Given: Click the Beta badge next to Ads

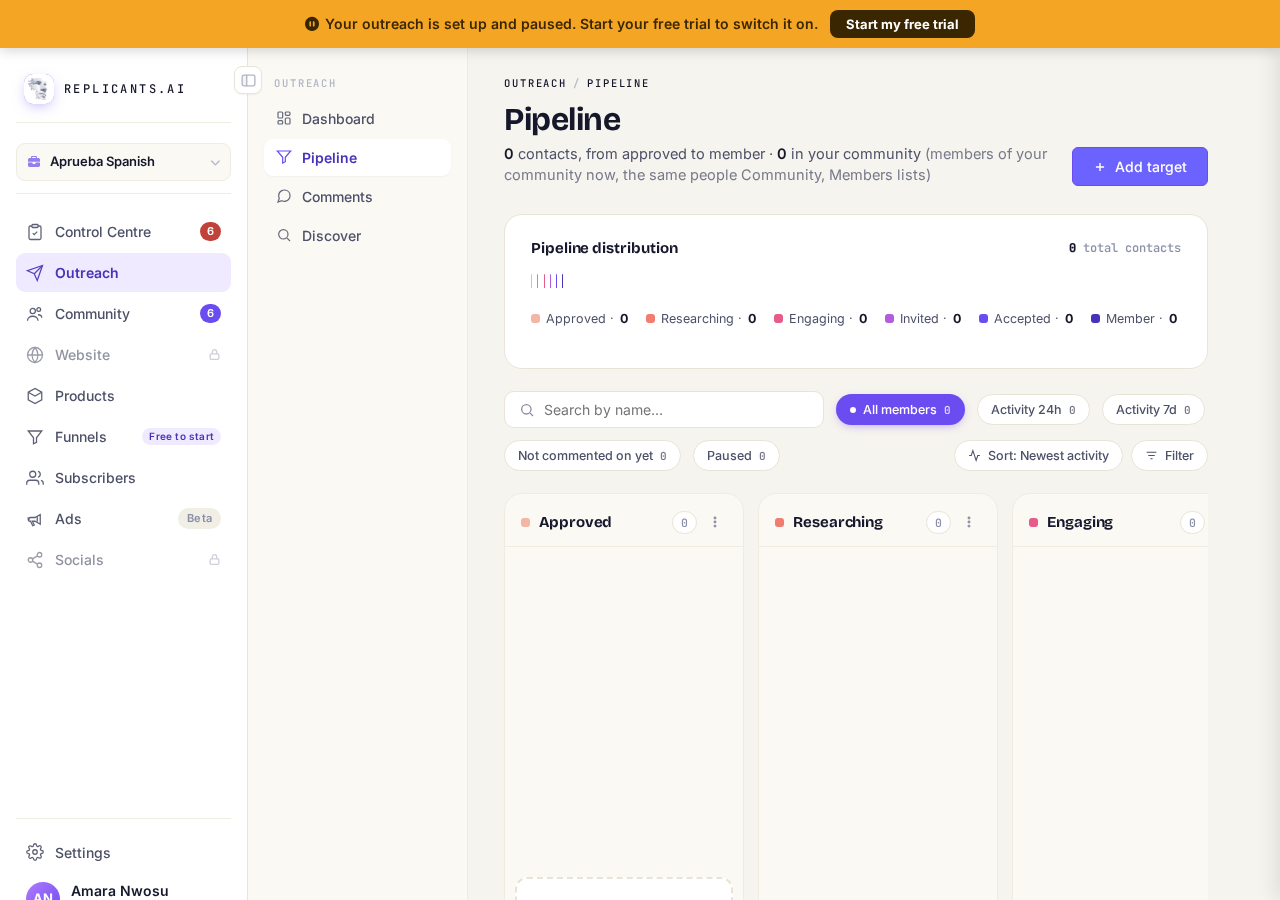Looking at the screenshot, I should coord(199,519).
